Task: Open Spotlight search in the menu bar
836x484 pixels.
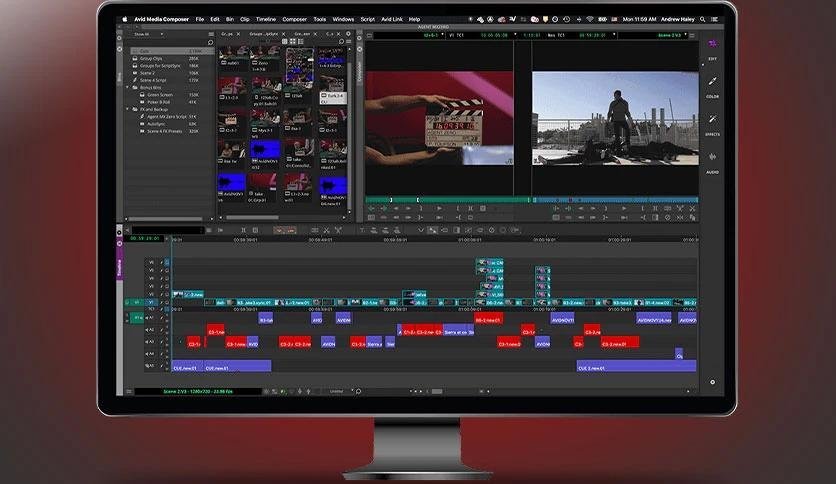Action: (x=703, y=19)
